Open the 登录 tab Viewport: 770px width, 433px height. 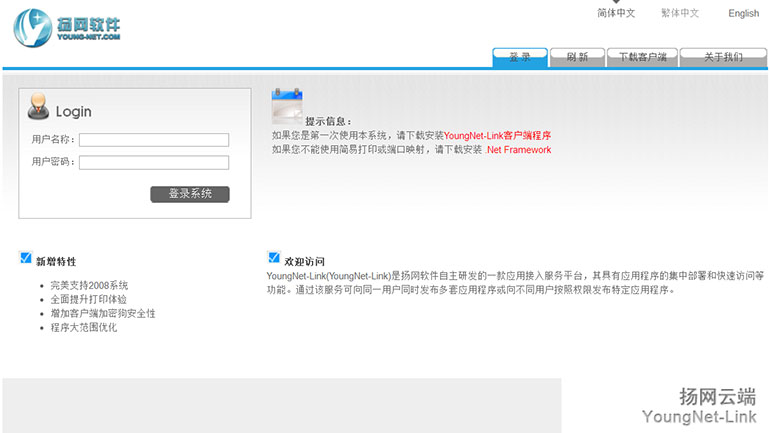coord(519,57)
